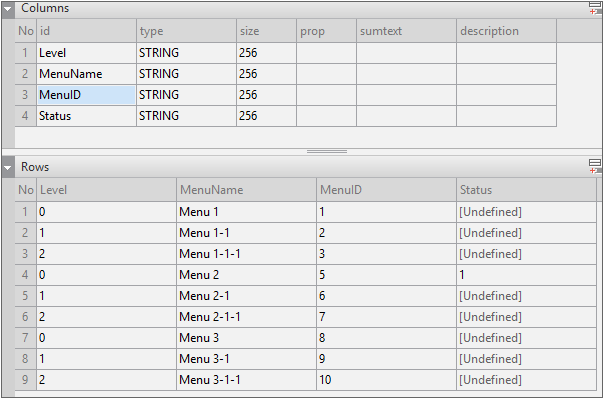The width and height of the screenshot is (603, 398).
Task: Select the MenuID column id cell
Action: 87,95
